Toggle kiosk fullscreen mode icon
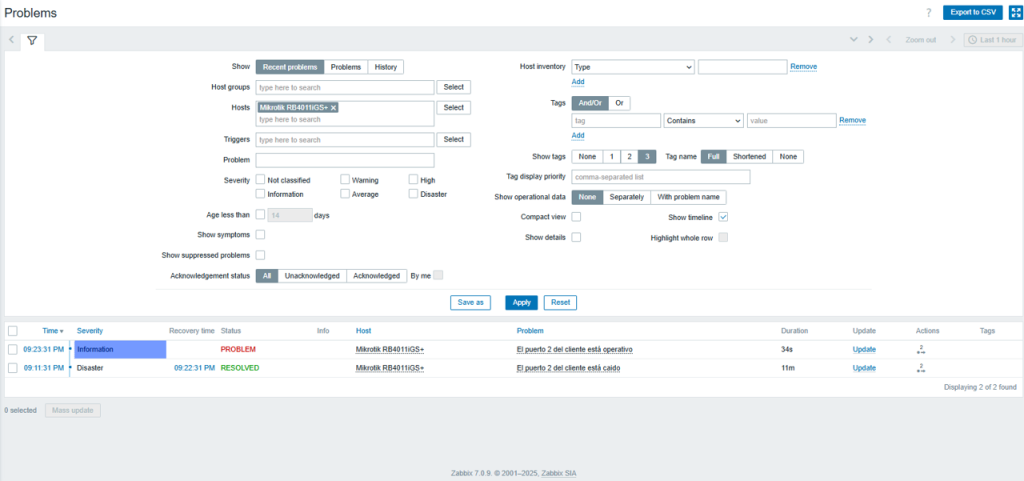Image resolution: width=1024 pixels, height=481 pixels. pos(1016,12)
